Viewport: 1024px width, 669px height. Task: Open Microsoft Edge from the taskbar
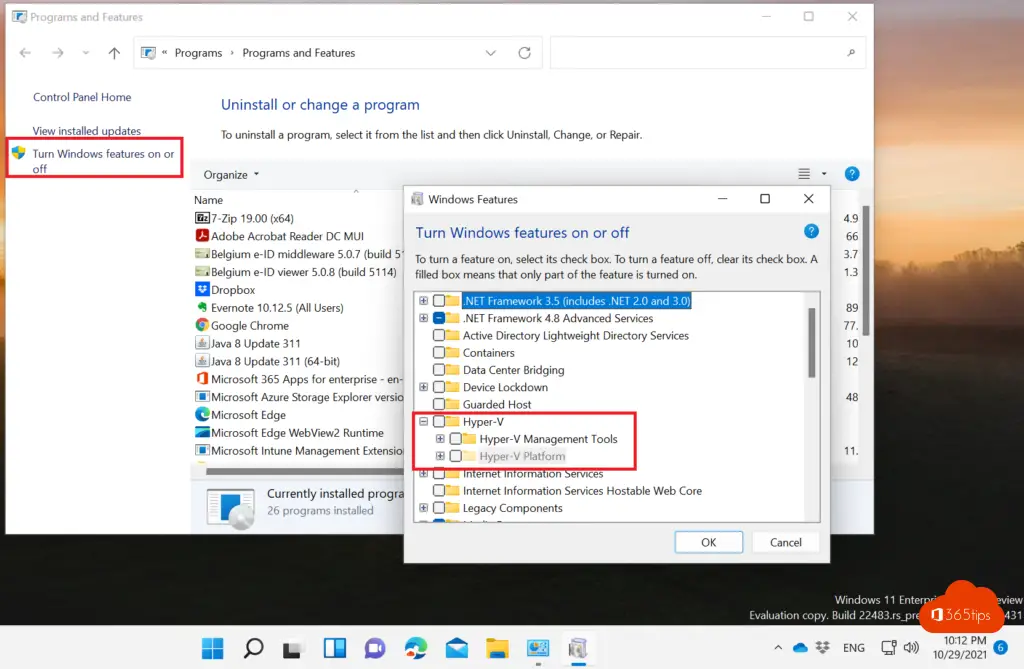pos(416,648)
